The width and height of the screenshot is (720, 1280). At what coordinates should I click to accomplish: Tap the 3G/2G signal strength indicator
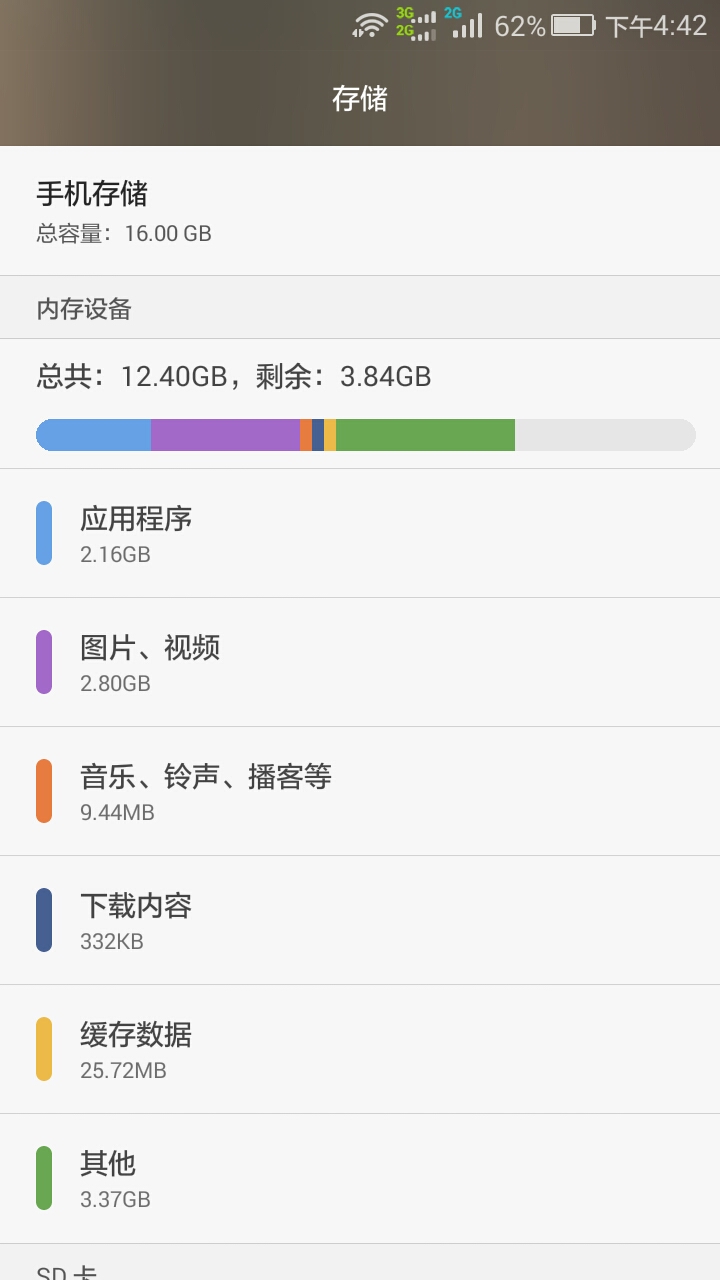(x=416, y=24)
